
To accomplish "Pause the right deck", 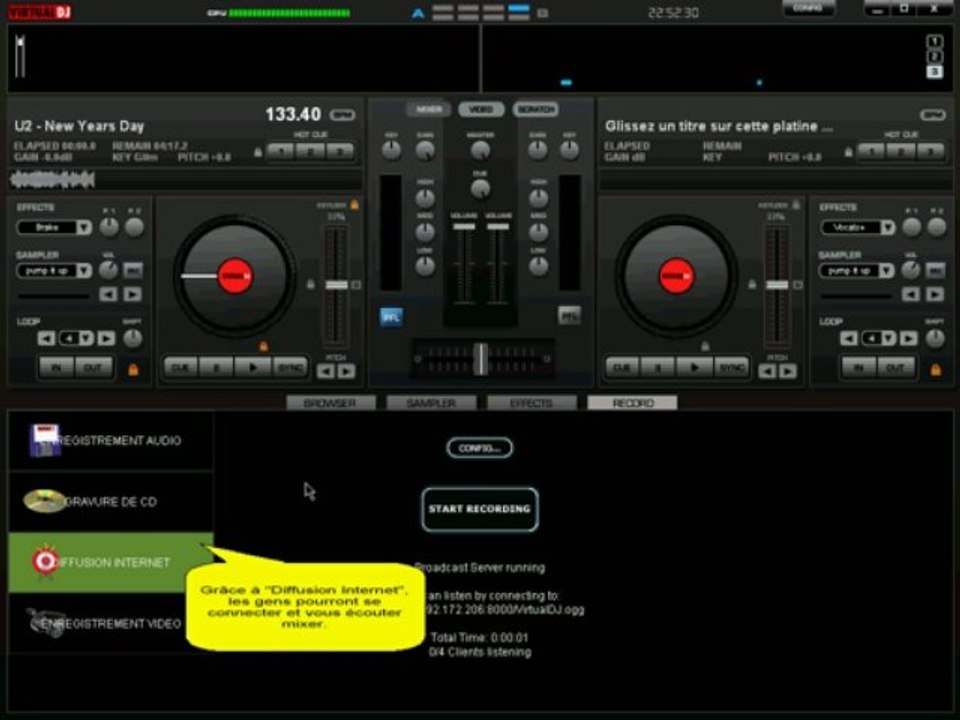I will click(x=658, y=367).
